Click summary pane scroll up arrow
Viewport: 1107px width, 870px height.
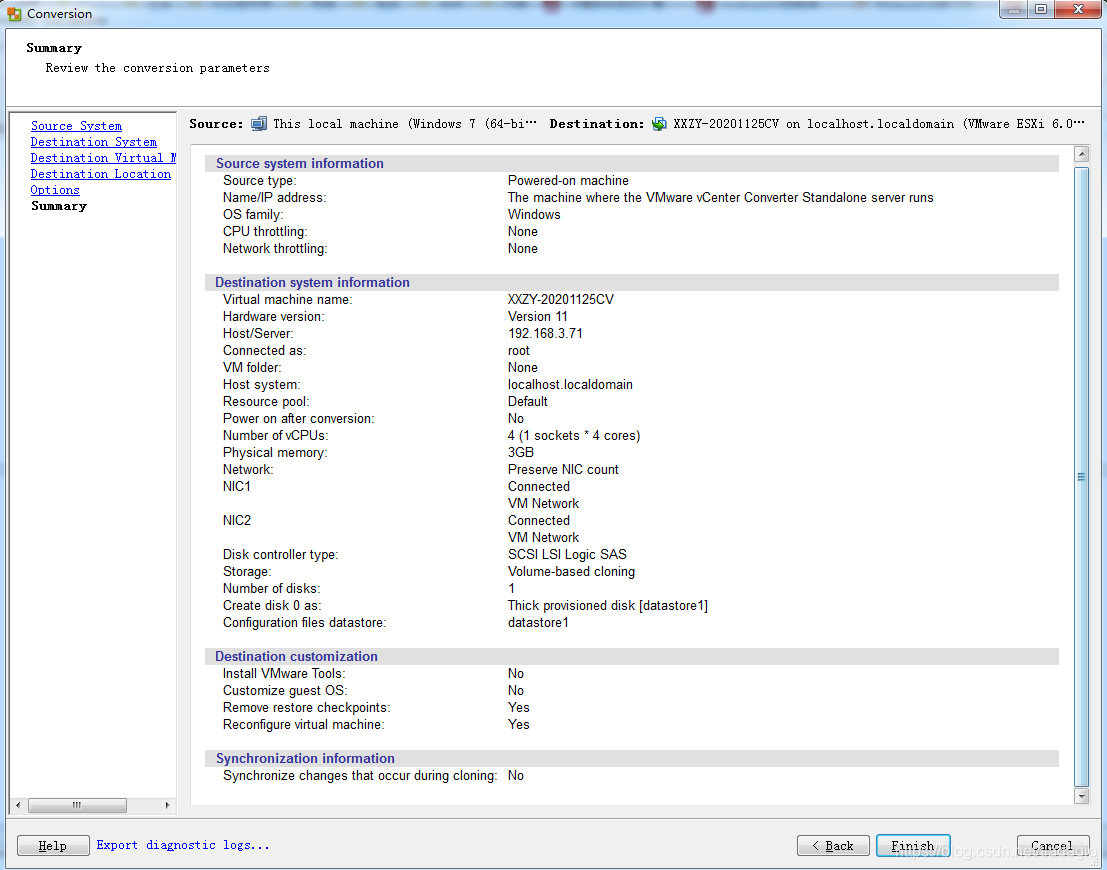[x=1081, y=154]
